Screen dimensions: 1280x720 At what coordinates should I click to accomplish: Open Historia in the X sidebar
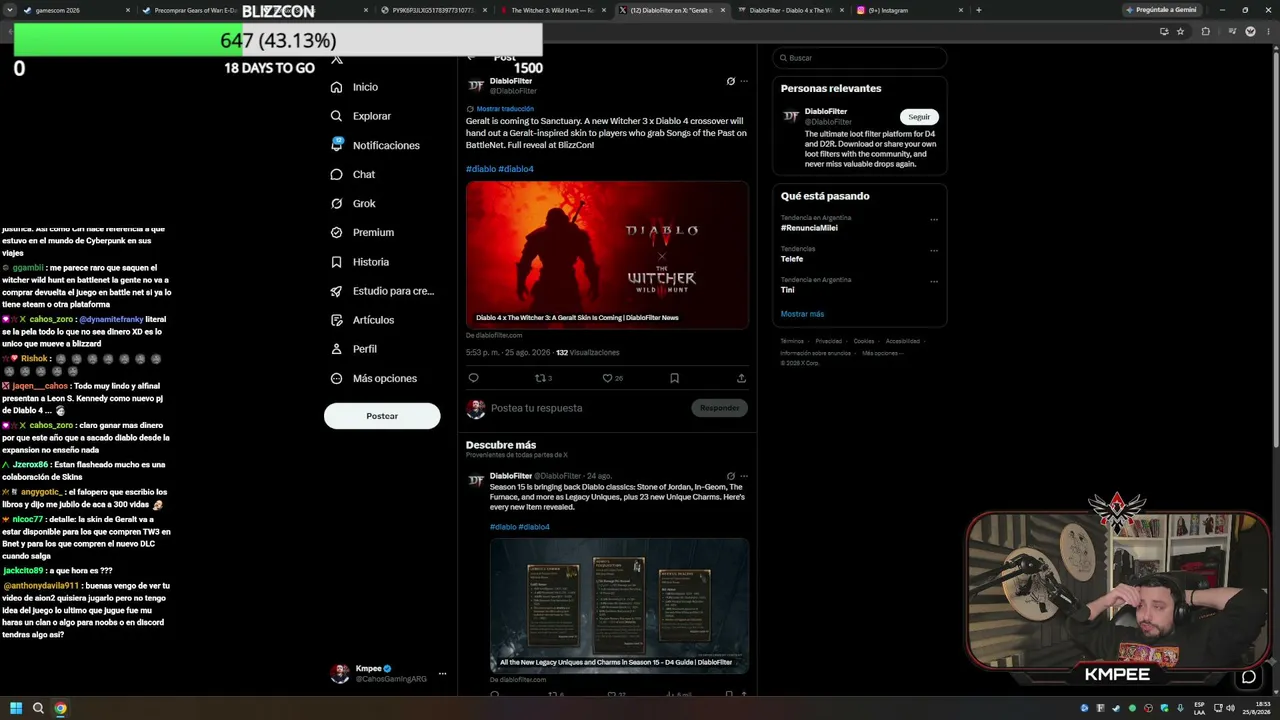[x=360, y=262]
